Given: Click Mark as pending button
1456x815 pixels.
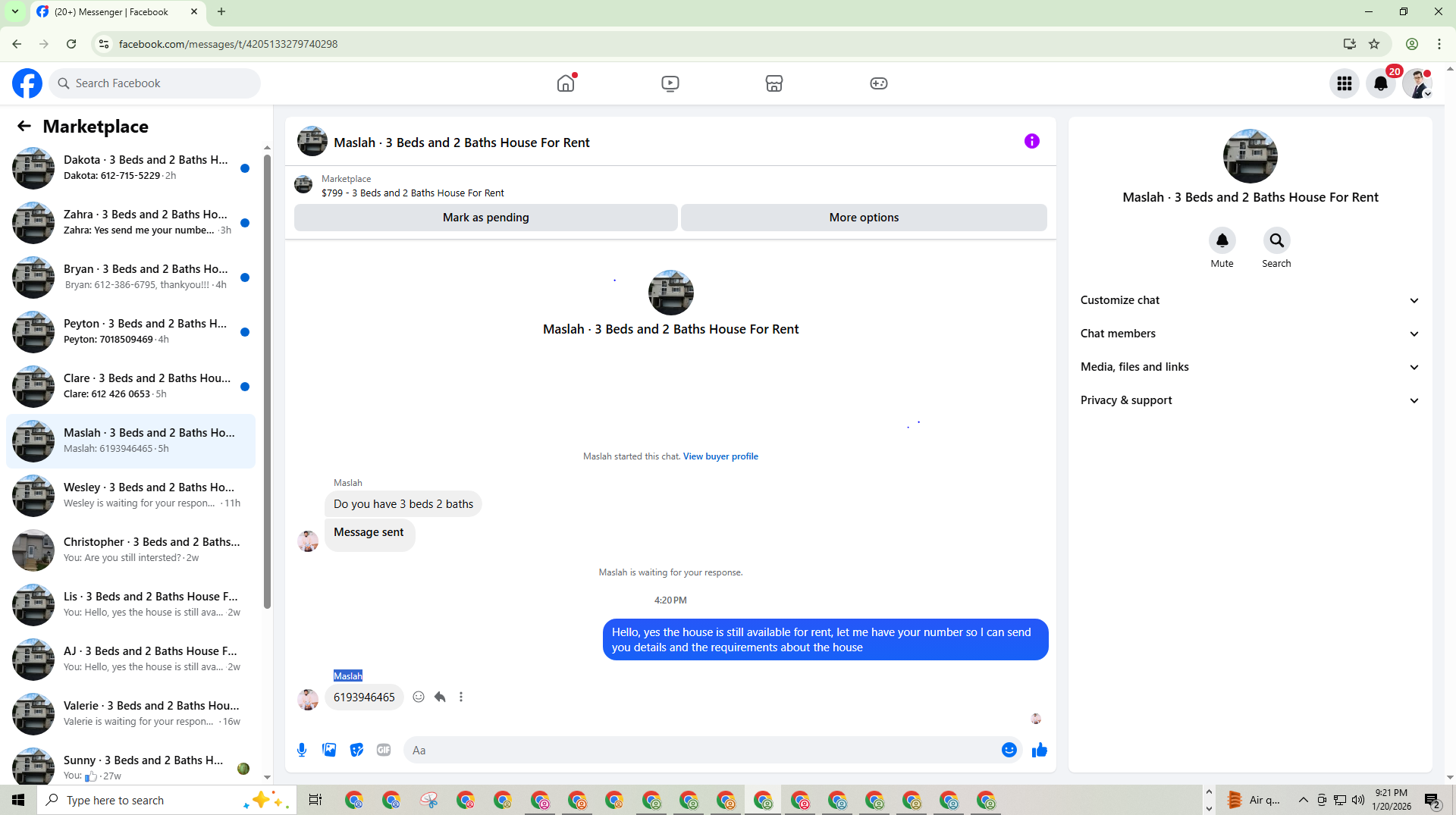Looking at the screenshot, I should 486,218.
